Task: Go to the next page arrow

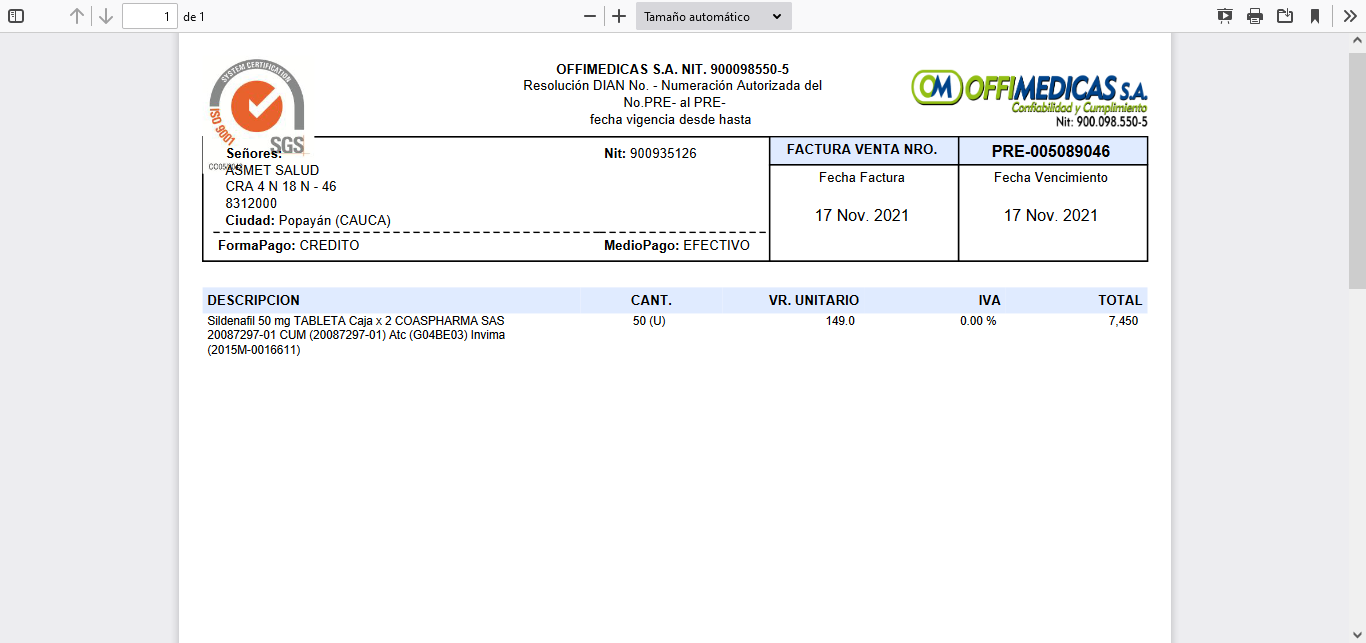Action: click(105, 16)
